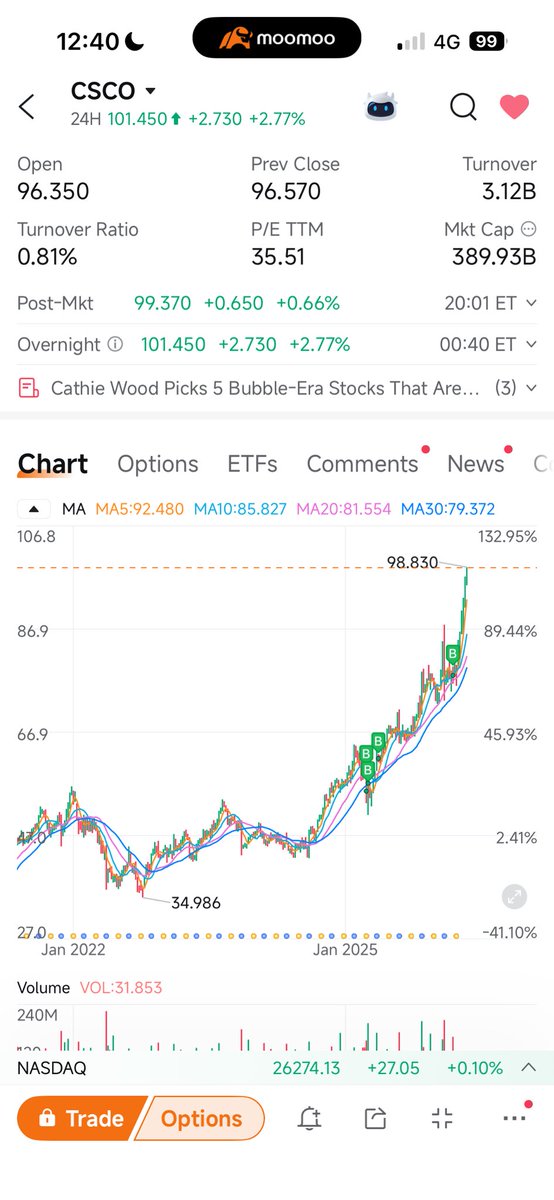This screenshot has height=1200, width=554.
Task: Switch to the Comments tab
Action: (362, 464)
